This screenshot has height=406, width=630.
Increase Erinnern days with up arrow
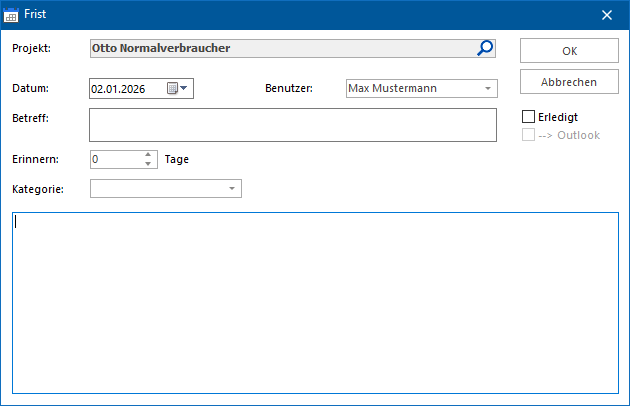[148, 155]
